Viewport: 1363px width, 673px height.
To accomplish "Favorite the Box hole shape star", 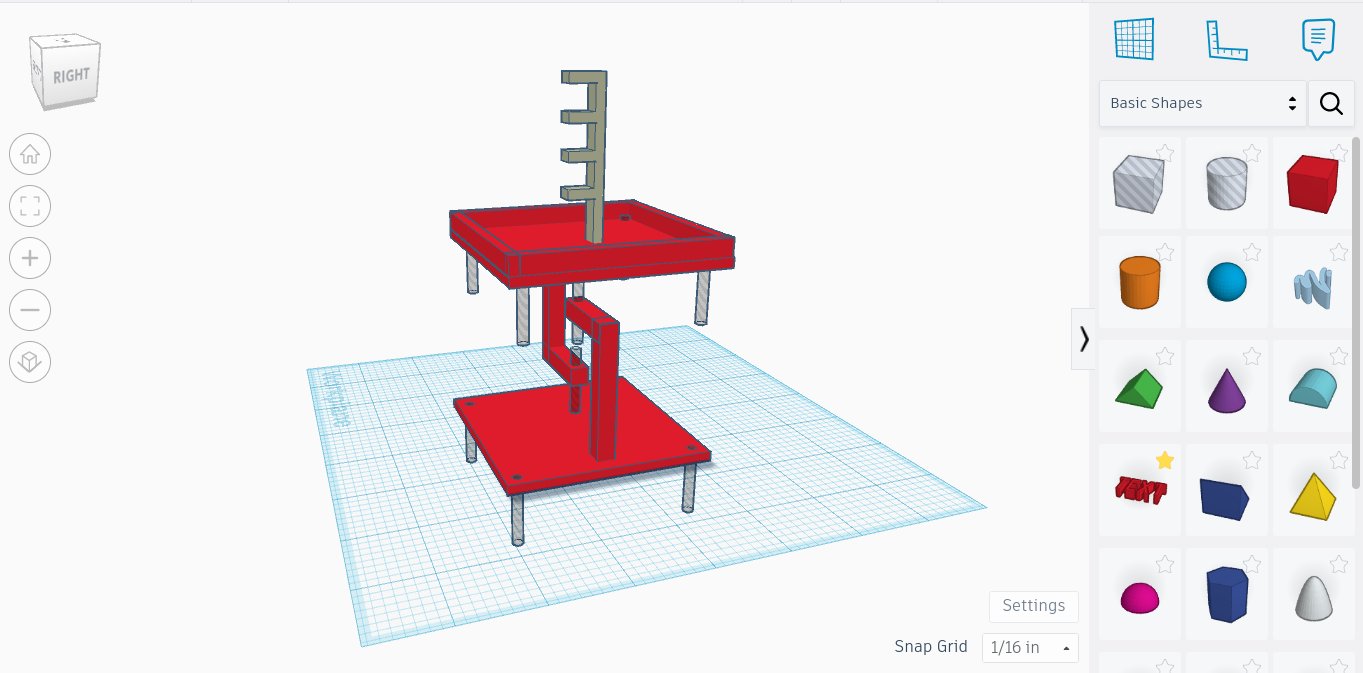I will click(x=1165, y=153).
